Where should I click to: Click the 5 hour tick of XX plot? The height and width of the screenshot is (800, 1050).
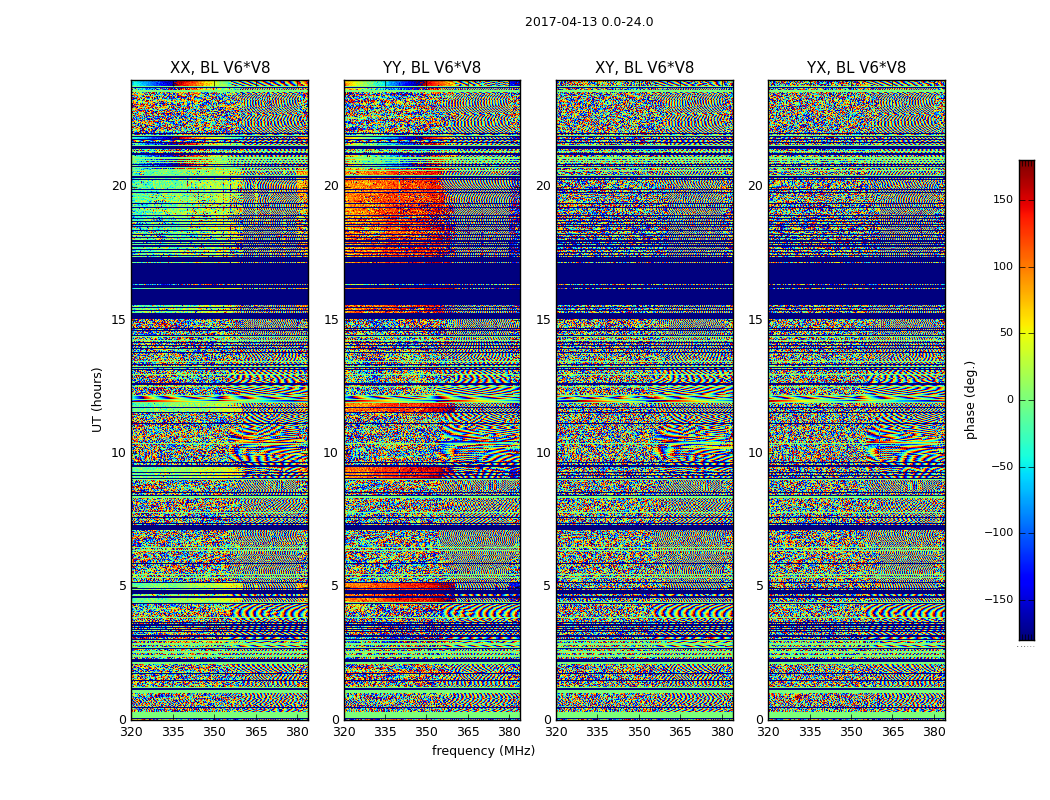(x=122, y=586)
